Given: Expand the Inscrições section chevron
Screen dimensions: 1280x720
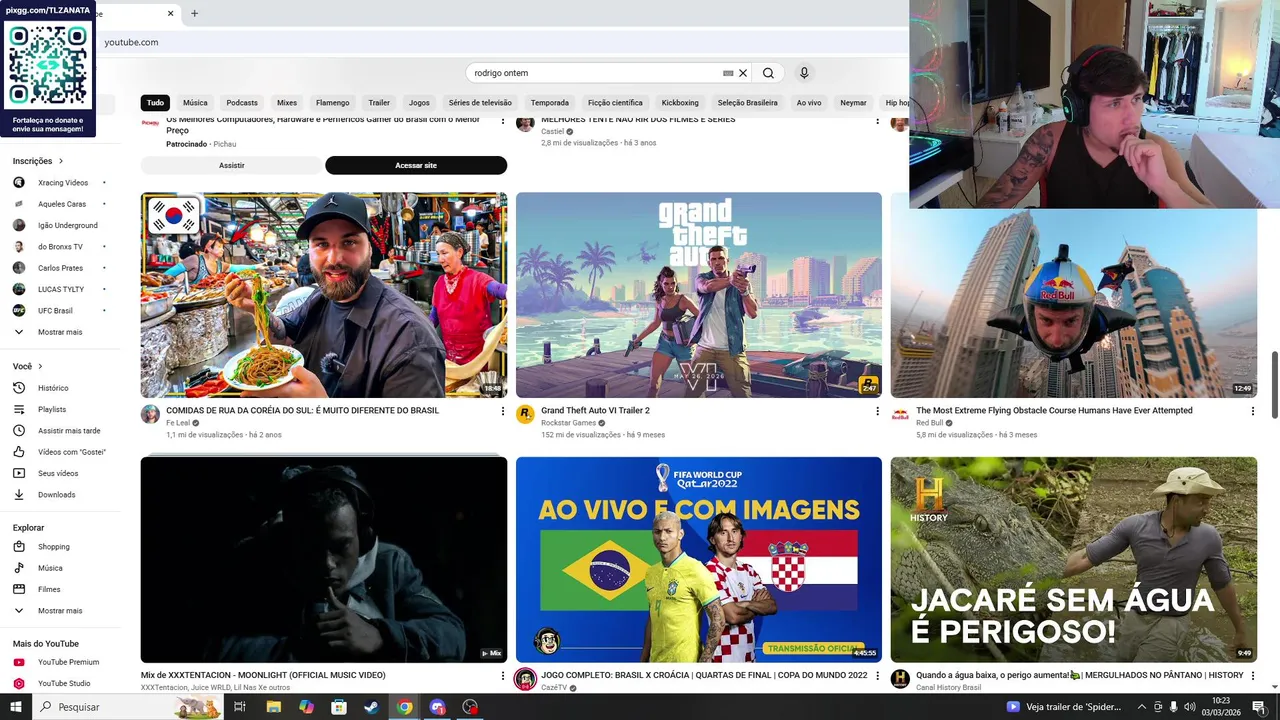Looking at the screenshot, I should 61,161.
